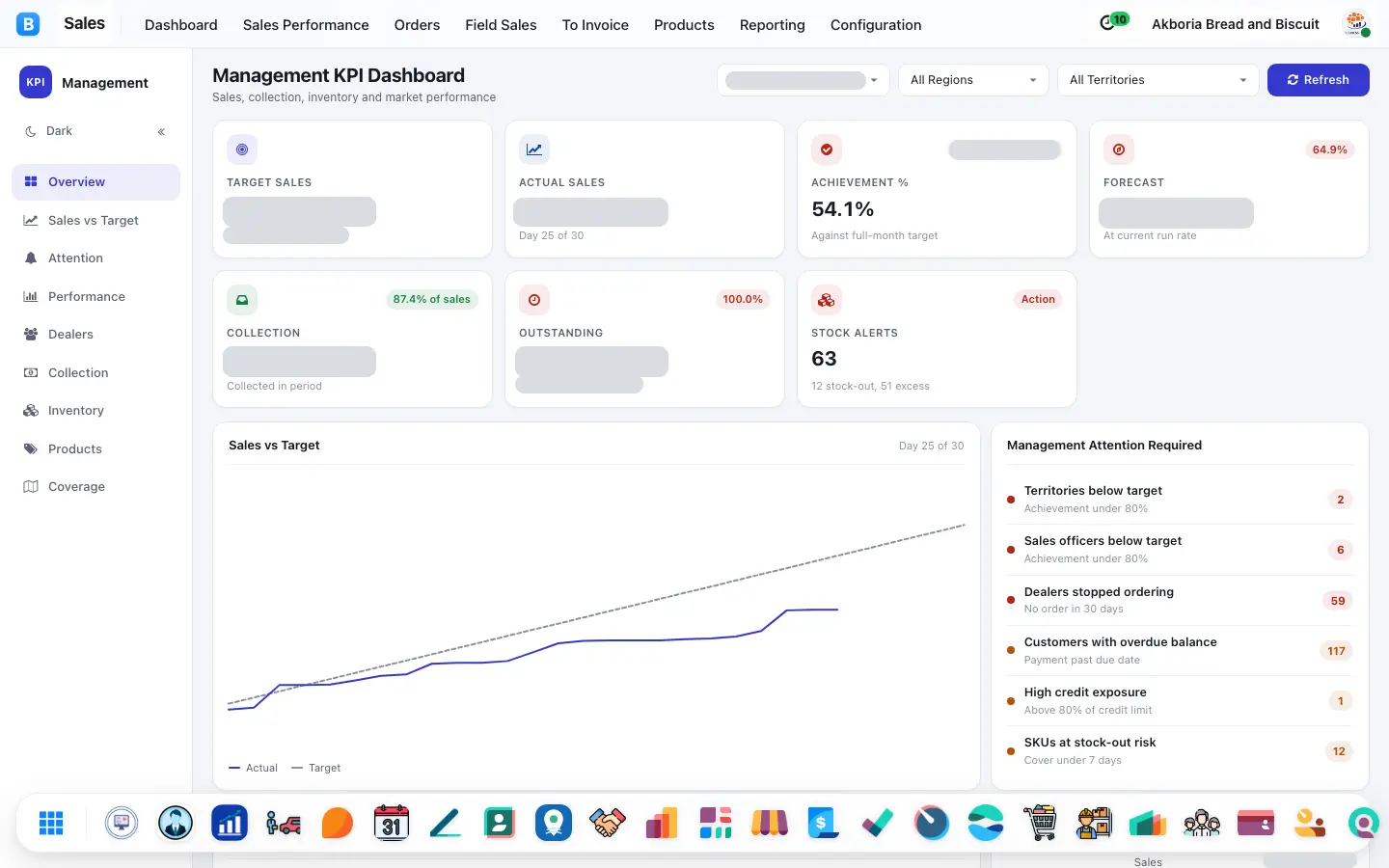The image size is (1389, 868).
Task: Collapse the Management sidebar
Action: (x=161, y=131)
